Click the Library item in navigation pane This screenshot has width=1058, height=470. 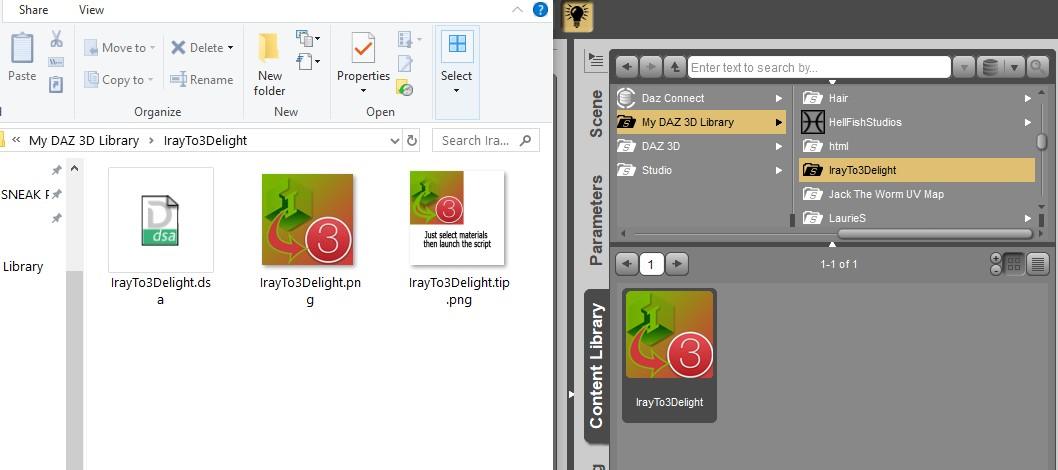tap(23, 266)
